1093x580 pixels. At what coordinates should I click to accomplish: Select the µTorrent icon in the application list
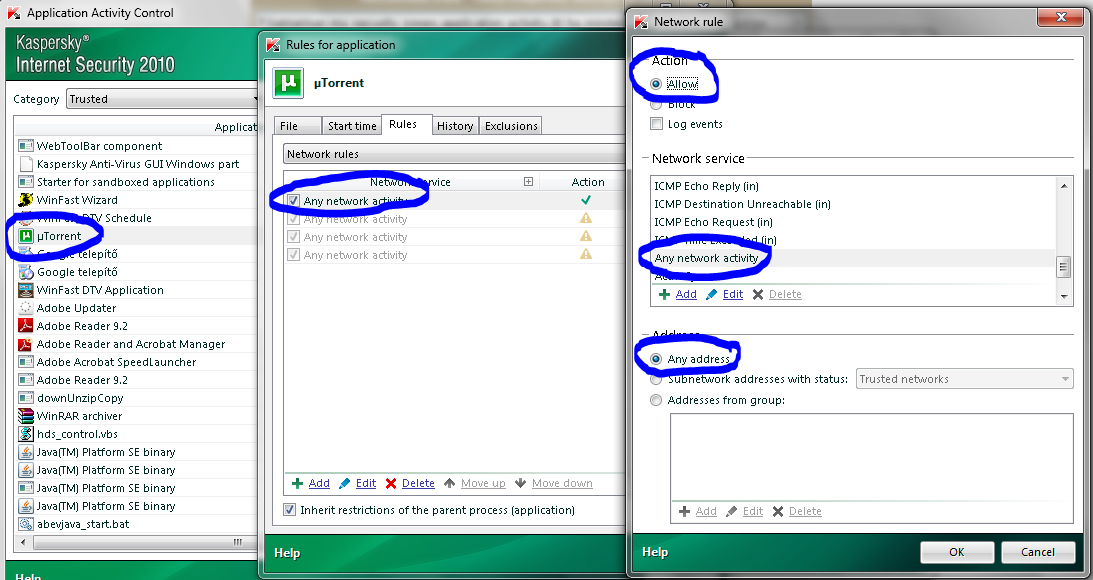click(x=26, y=236)
